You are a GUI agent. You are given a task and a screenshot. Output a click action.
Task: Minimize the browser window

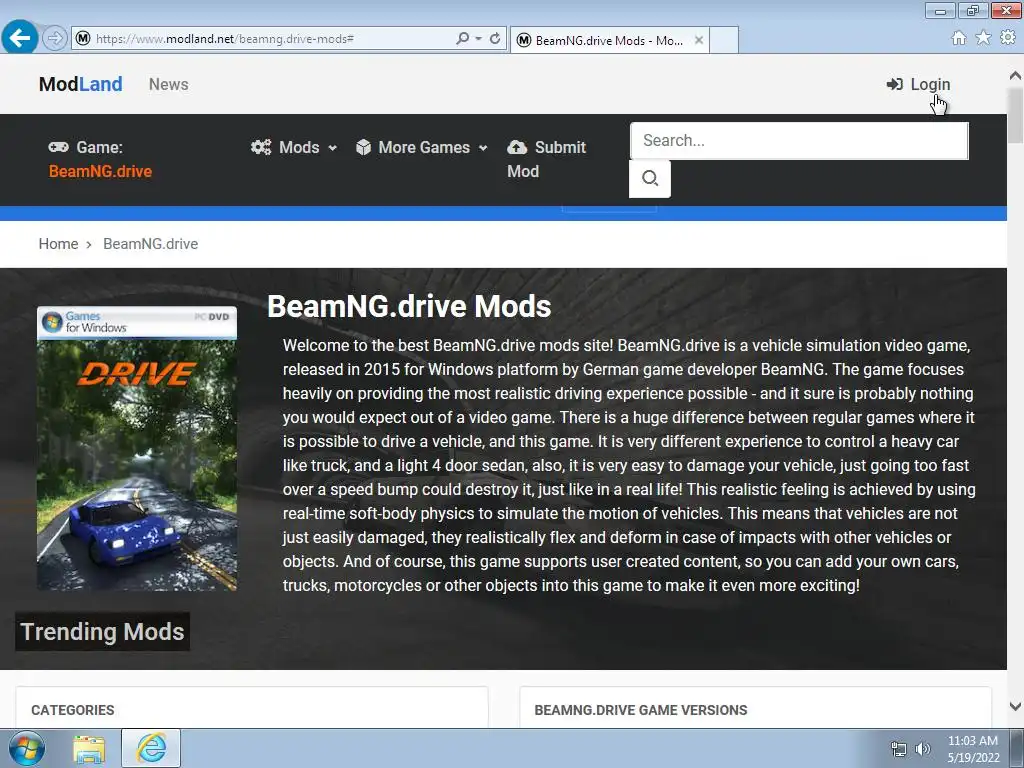click(940, 10)
